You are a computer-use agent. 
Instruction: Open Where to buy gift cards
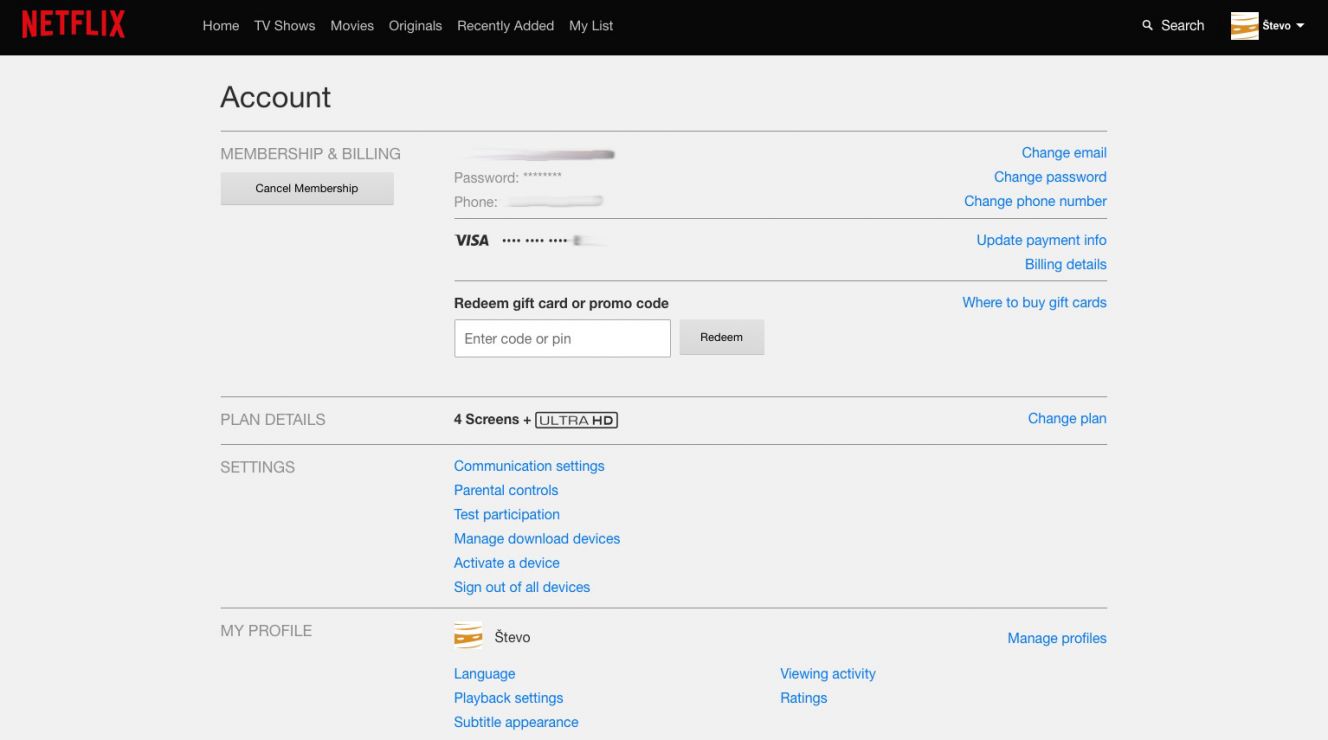tap(1034, 302)
